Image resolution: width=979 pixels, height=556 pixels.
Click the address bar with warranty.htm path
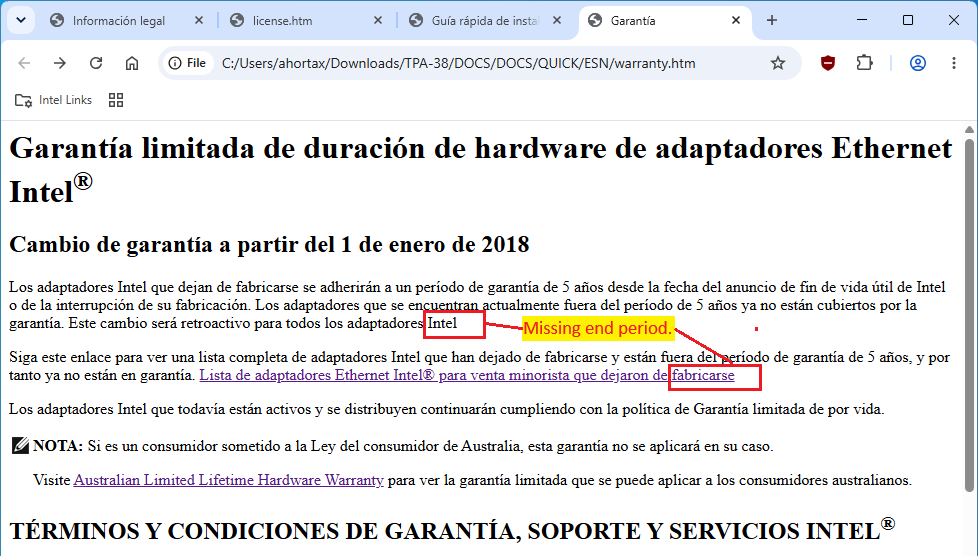(458, 63)
